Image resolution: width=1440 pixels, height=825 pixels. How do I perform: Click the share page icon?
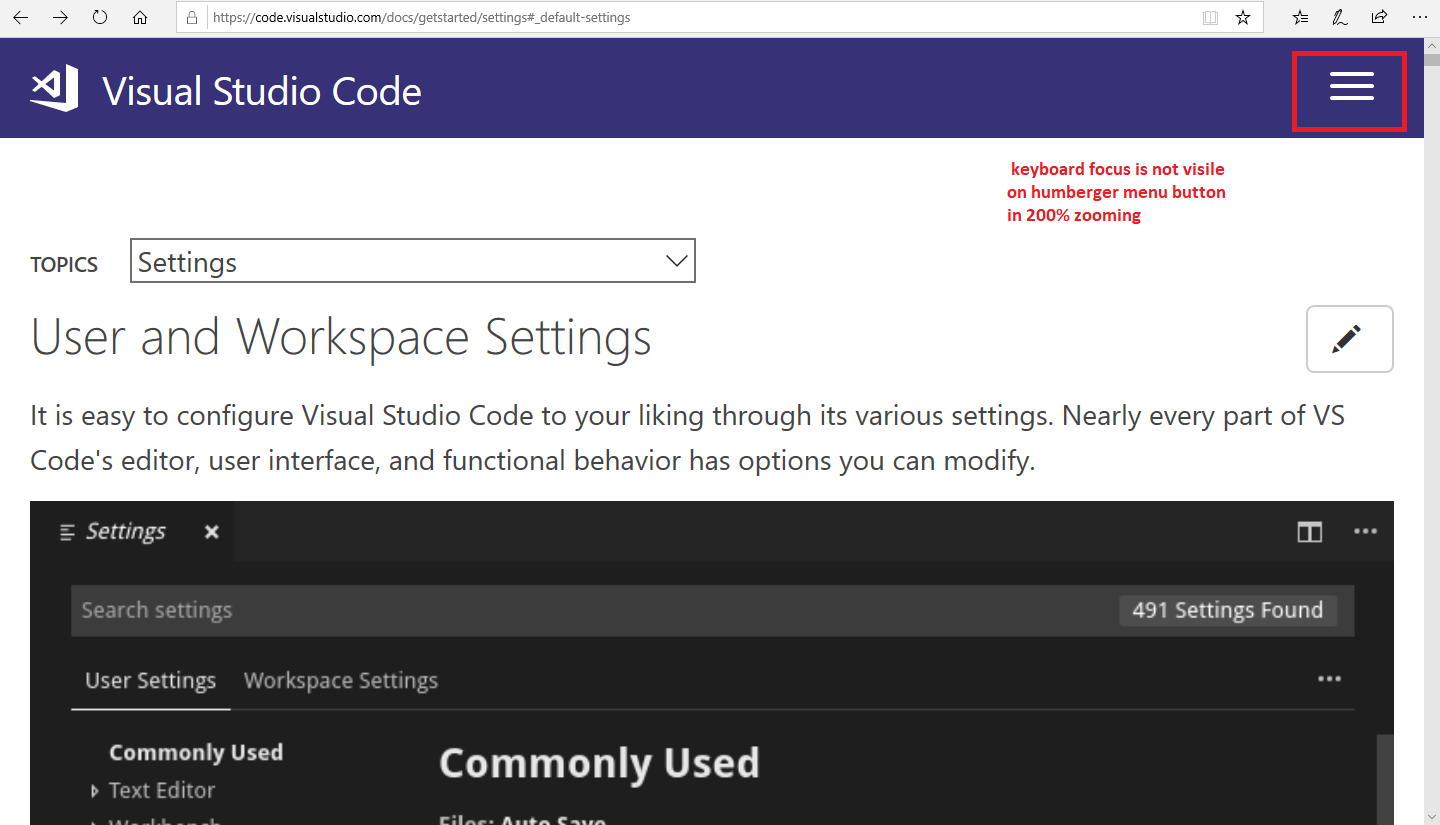1379,17
